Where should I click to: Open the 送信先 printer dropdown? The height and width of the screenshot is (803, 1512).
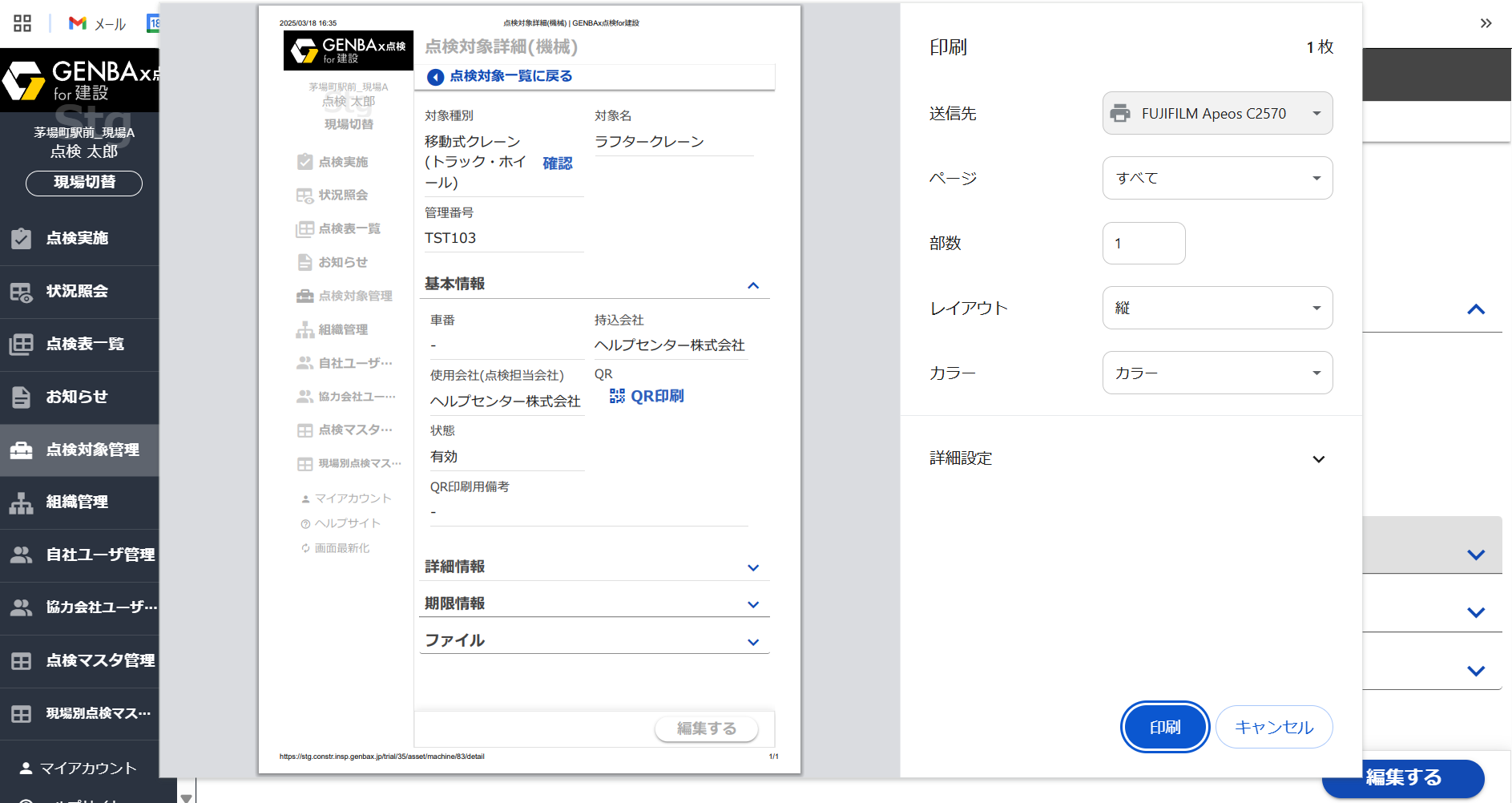pyautogui.click(x=1217, y=114)
